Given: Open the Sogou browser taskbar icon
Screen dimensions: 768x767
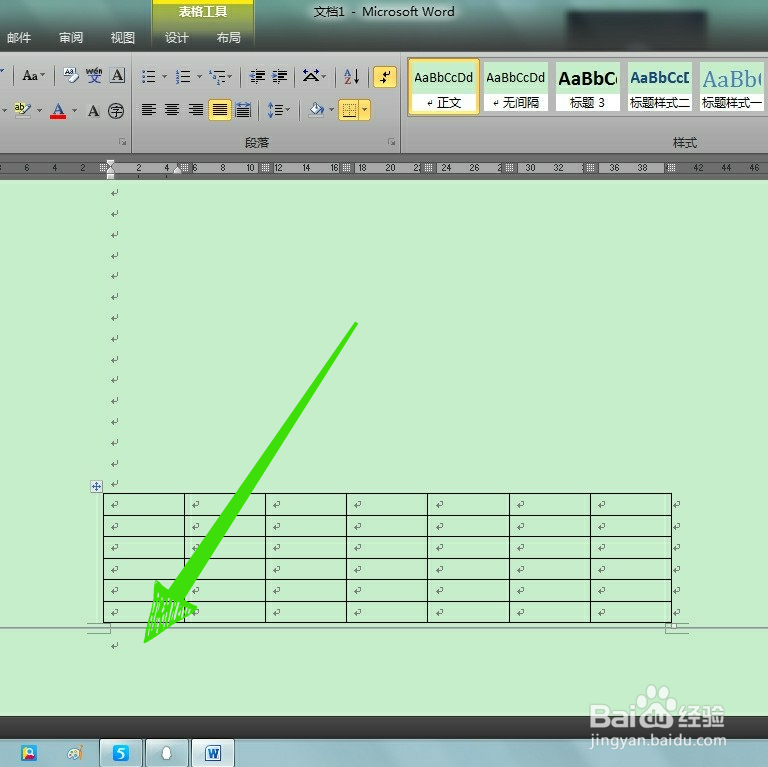Looking at the screenshot, I should 121,753.
